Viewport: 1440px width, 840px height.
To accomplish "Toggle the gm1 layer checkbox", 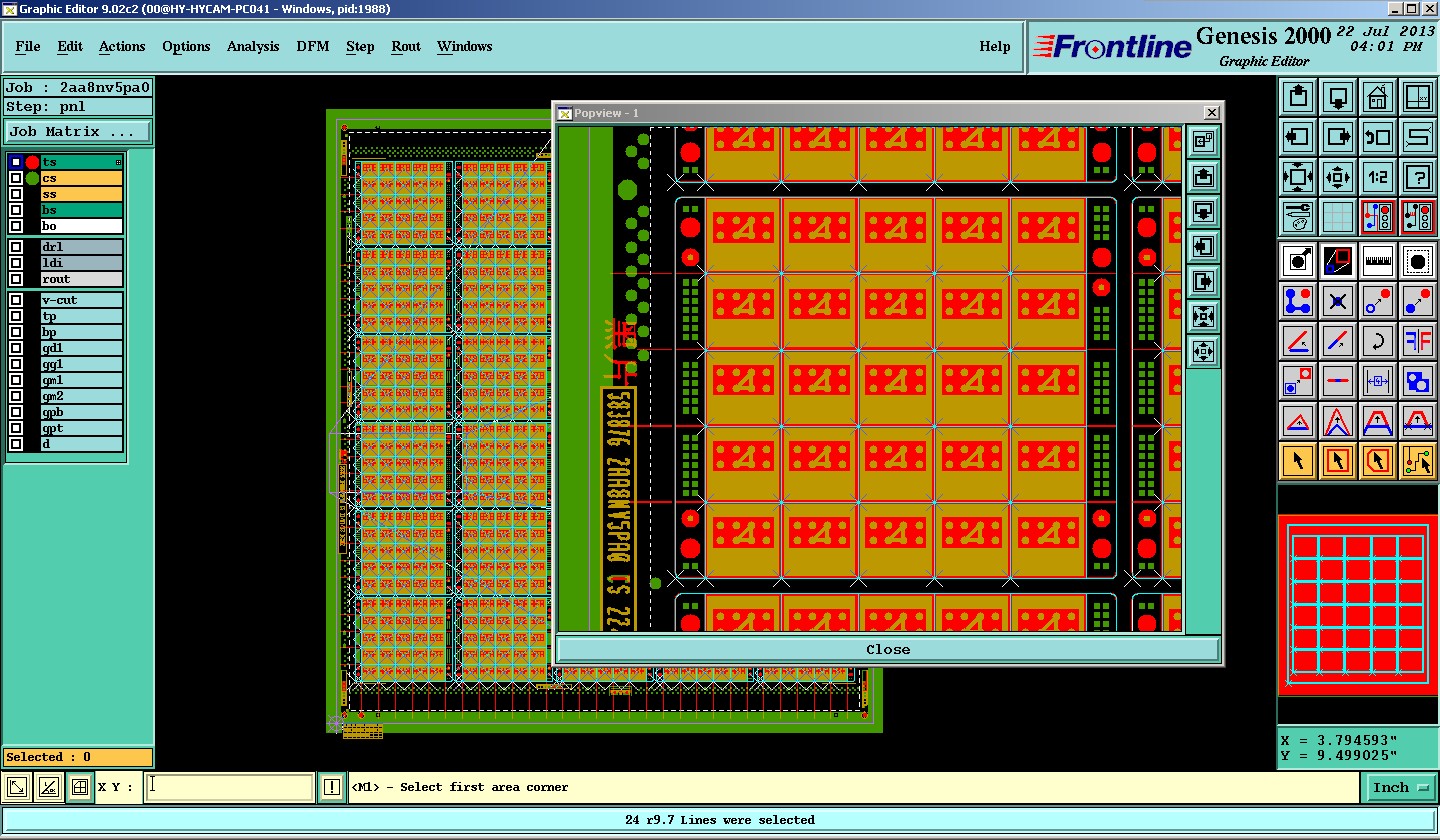I will 16,380.
